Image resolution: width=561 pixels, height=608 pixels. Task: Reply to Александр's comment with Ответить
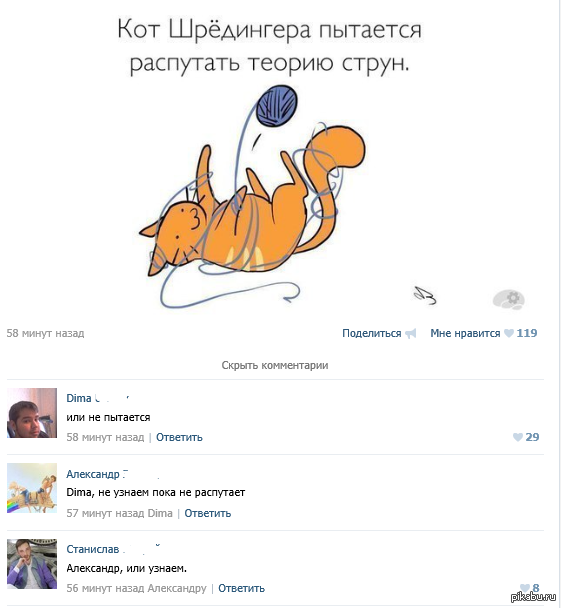[x=207, y=513]
